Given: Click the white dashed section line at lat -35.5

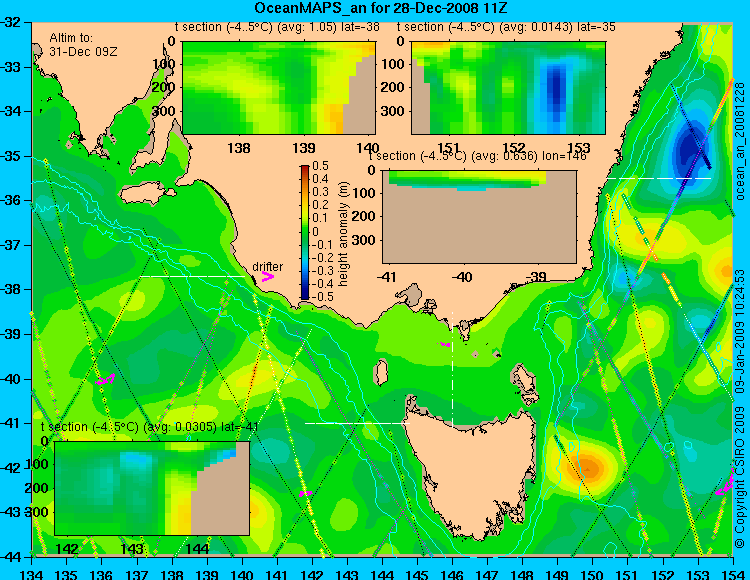Looking at the screenshot, I should pos(659,178).
